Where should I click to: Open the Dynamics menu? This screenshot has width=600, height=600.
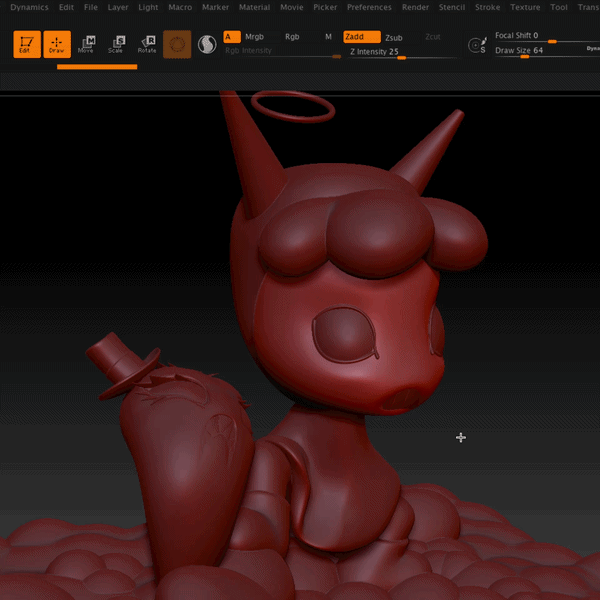coord(29,7)
